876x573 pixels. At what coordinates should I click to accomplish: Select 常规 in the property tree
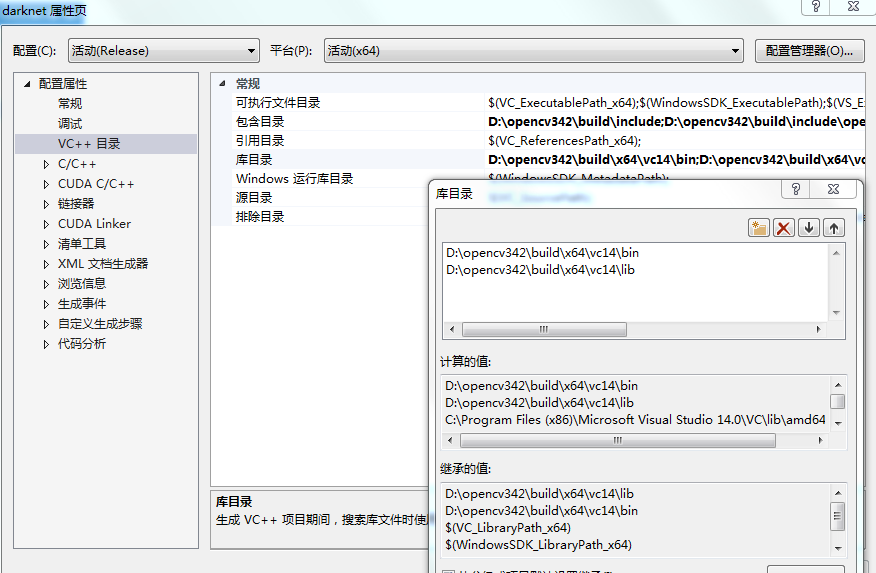coord(70,103)
